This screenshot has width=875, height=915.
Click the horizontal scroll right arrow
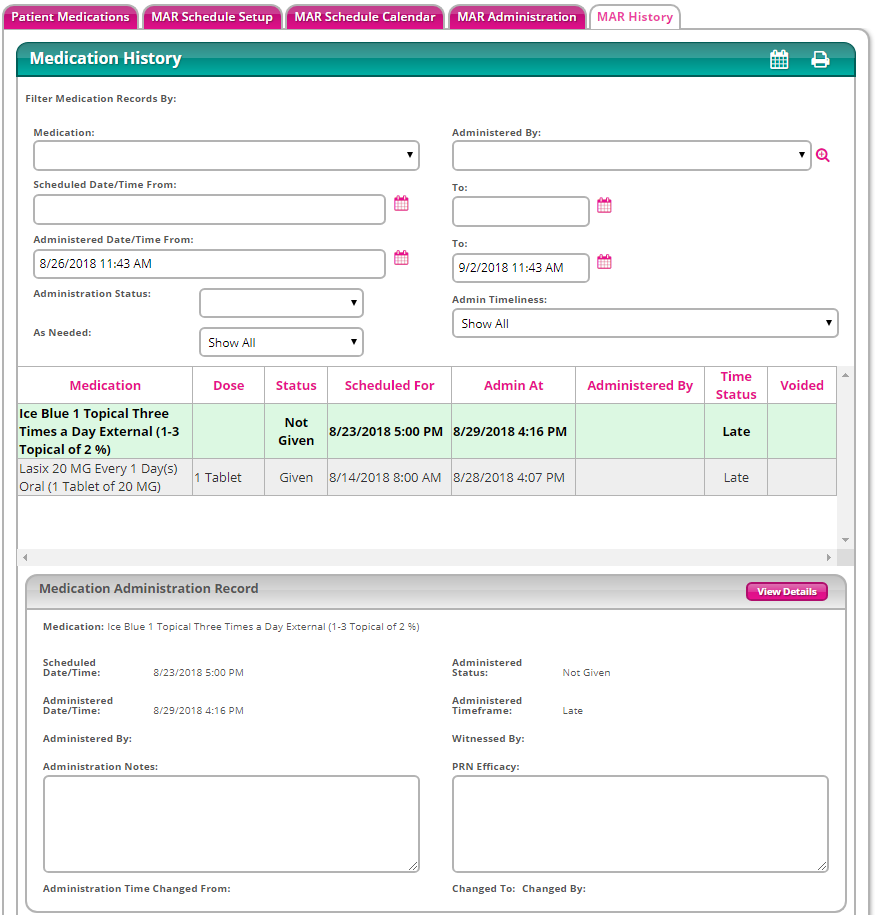[x=828, y=557]
